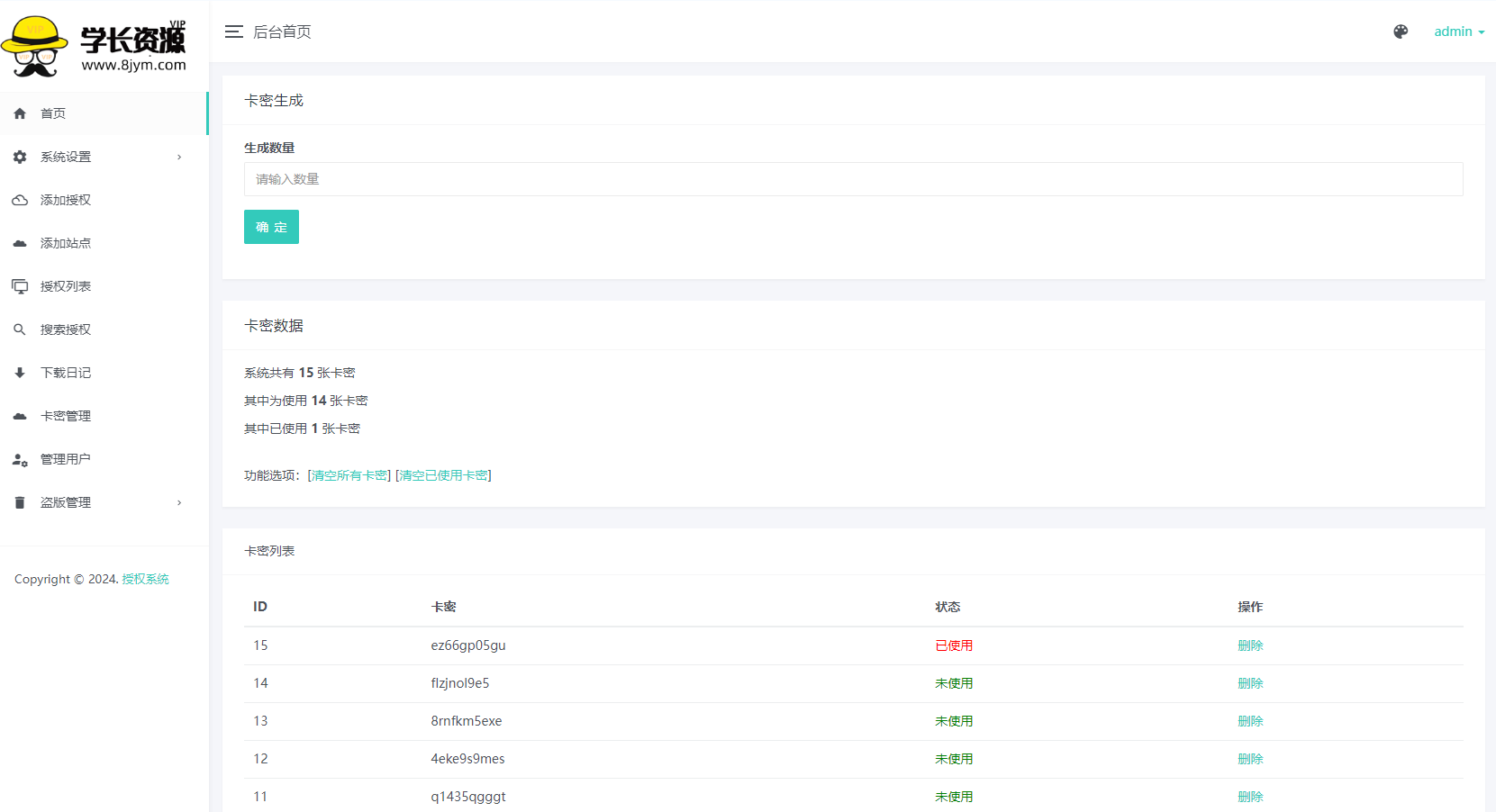
Task: Open the admin user dropdown
Action: pos(1458,32)
